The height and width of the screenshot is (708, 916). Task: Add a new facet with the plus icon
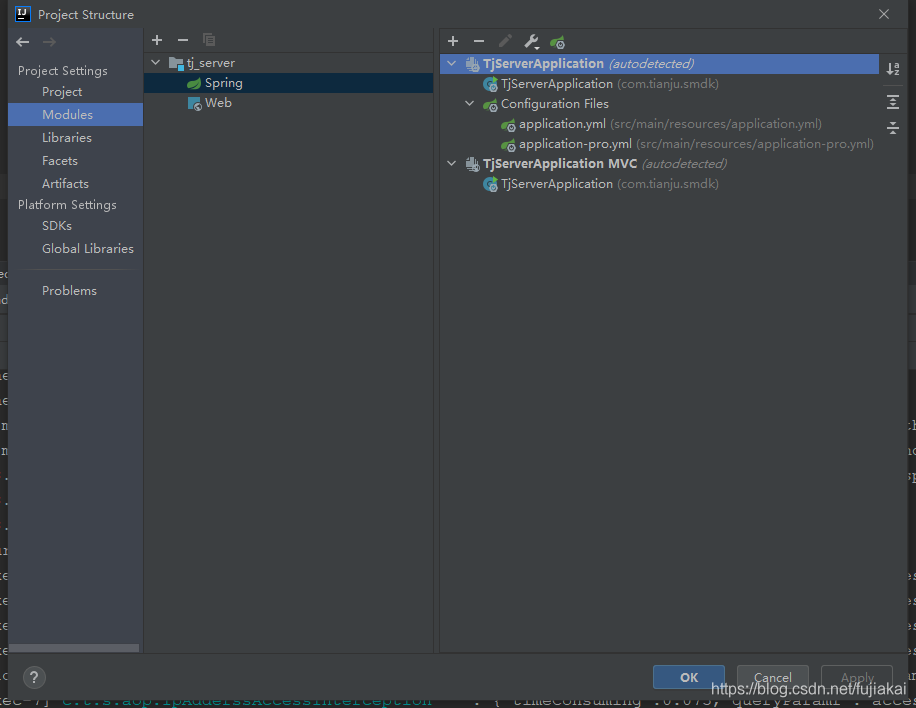(157, 40)
